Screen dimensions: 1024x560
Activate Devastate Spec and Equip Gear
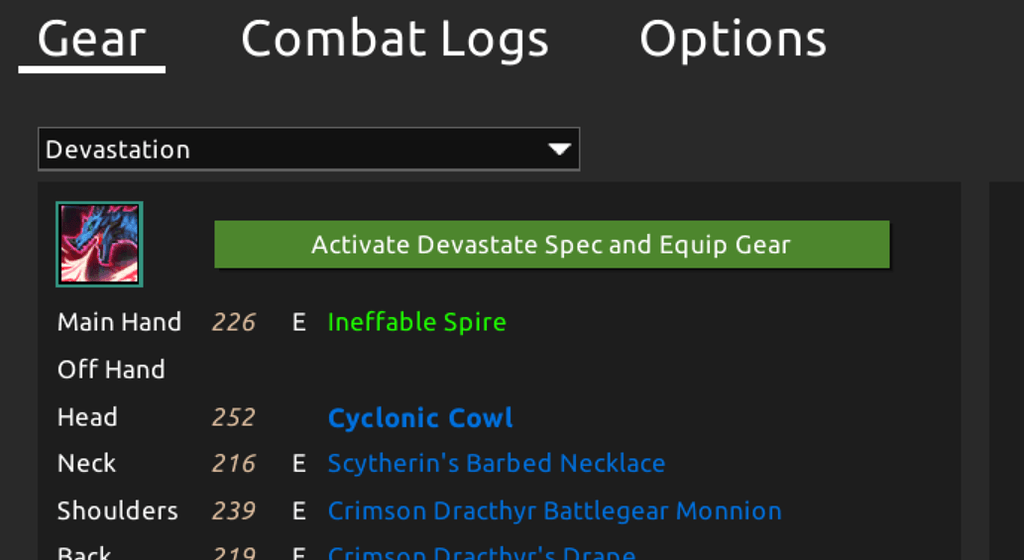552,245
